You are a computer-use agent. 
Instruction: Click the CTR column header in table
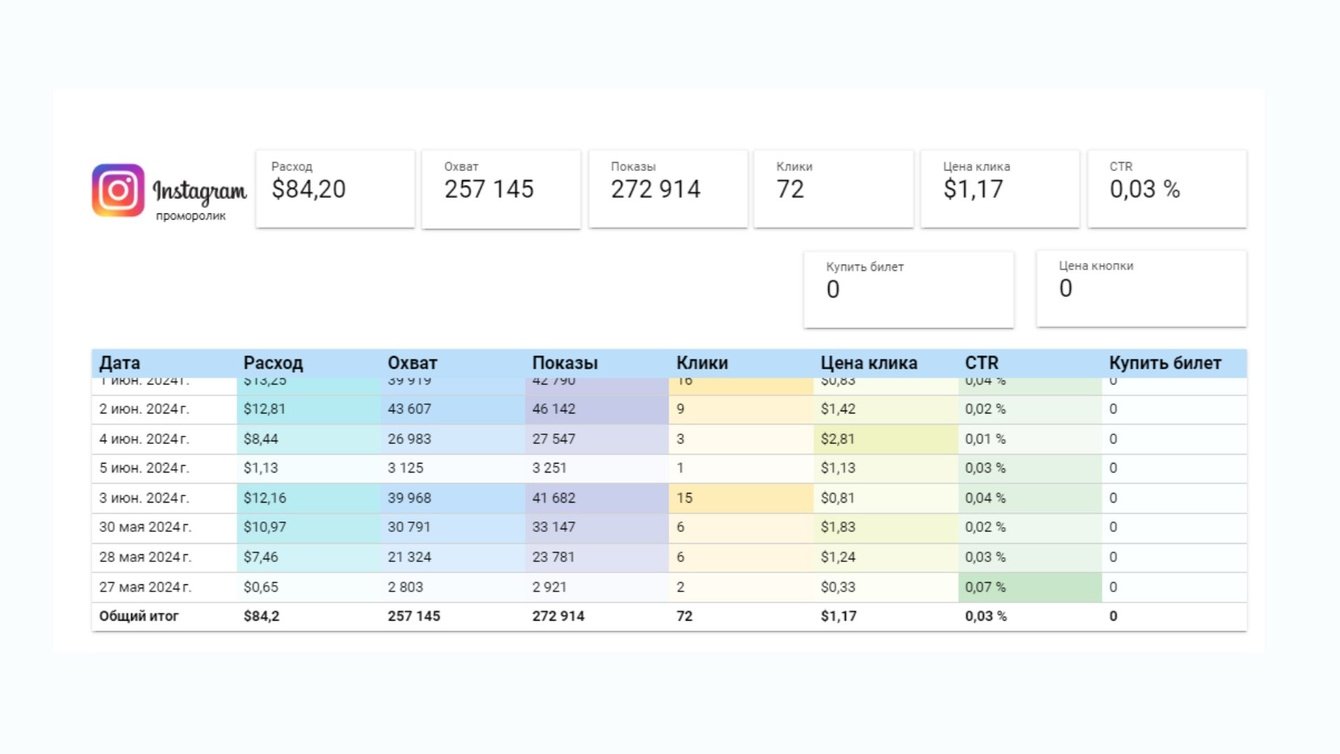(x=982, y=363)
